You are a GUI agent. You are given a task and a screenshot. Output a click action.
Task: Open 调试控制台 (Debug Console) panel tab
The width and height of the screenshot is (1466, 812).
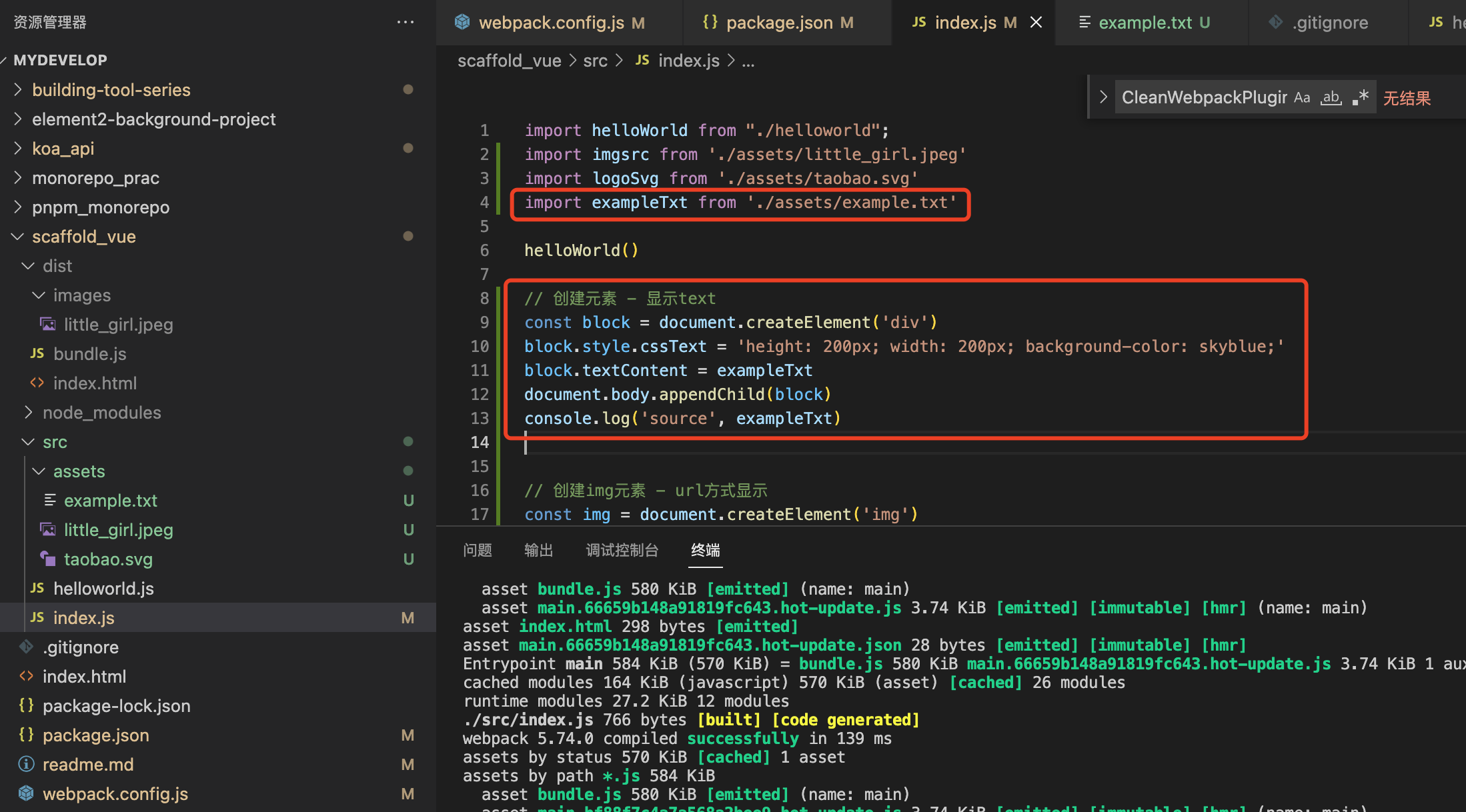tap(622, 550)
